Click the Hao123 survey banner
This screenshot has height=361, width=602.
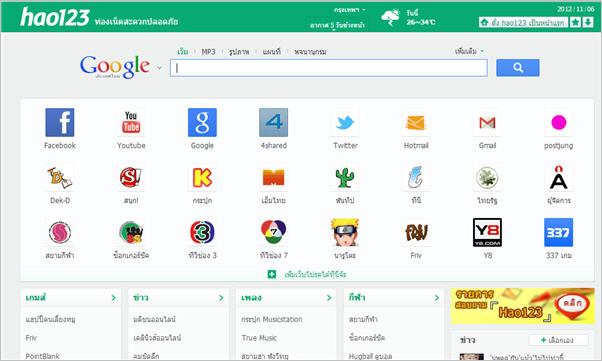[x=523, y=306]
